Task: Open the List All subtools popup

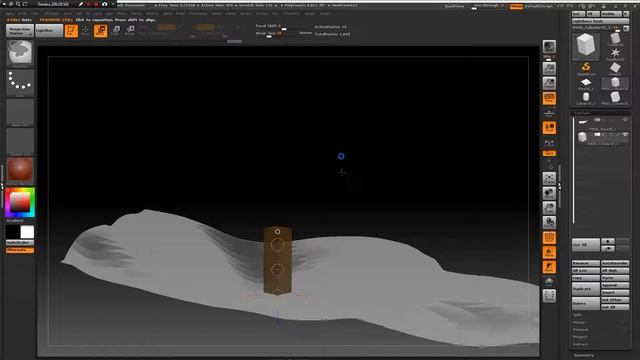Action: (586, 245)
